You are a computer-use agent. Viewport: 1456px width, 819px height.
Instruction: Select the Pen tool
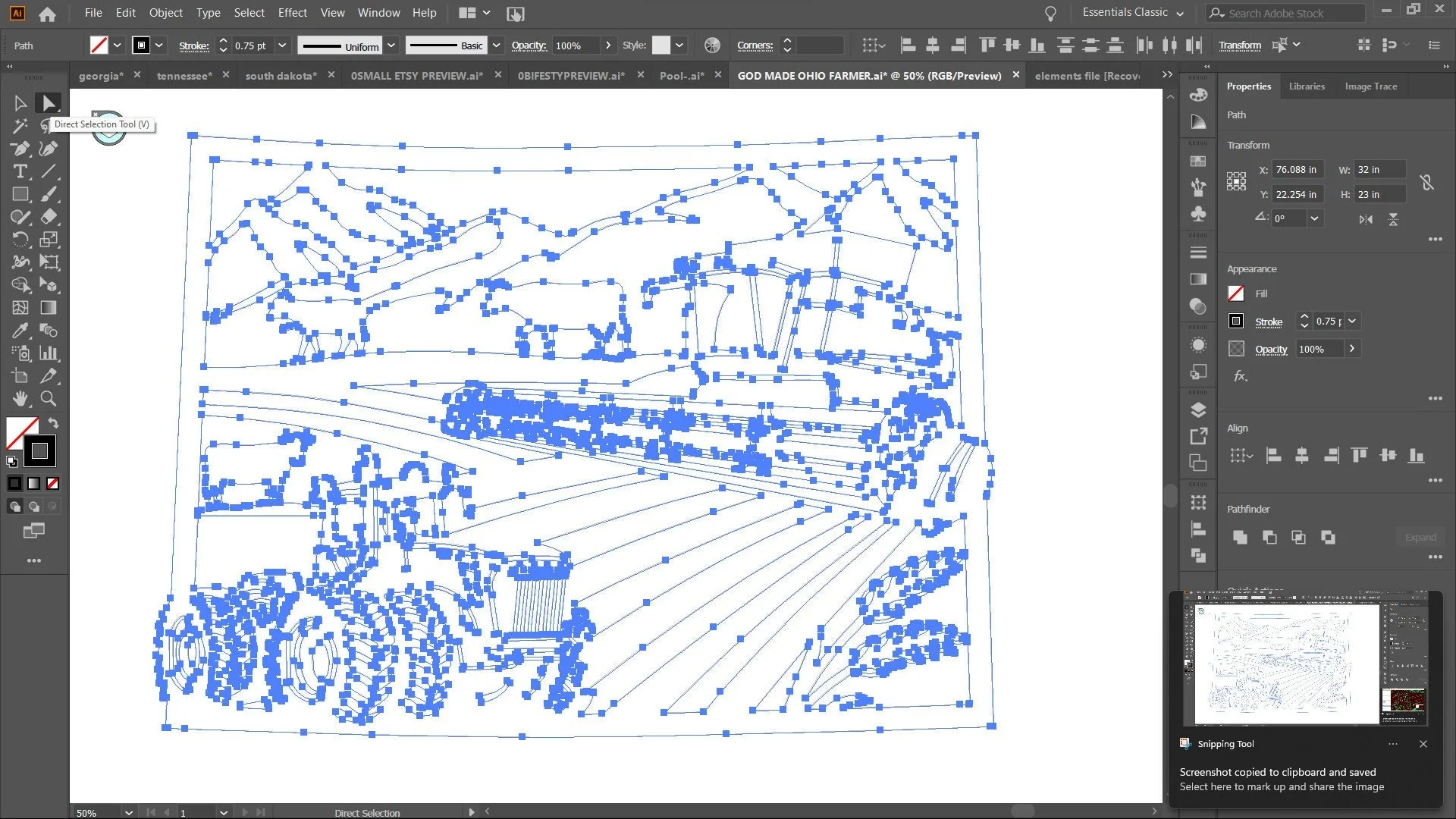20,149
